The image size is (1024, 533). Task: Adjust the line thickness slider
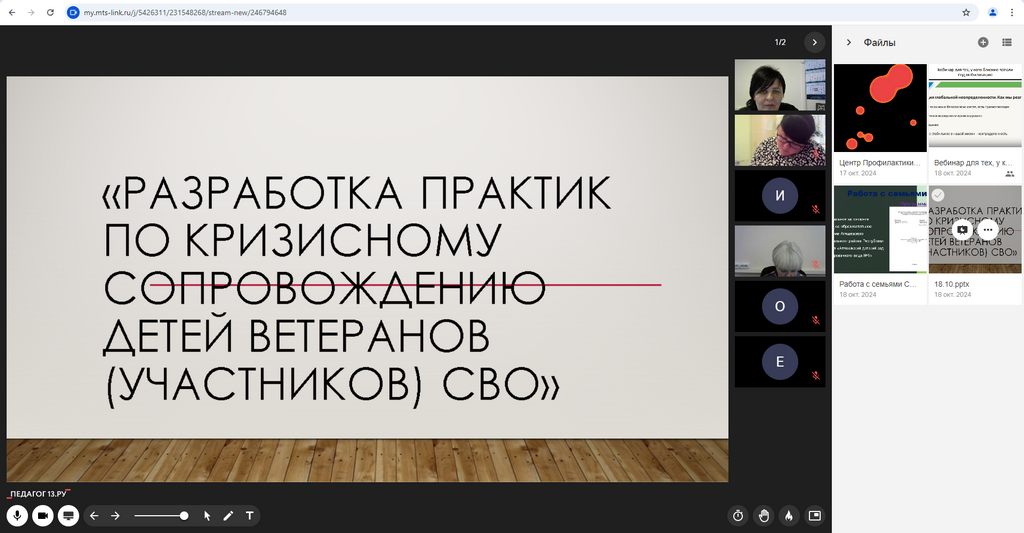[x=161, y=516]
